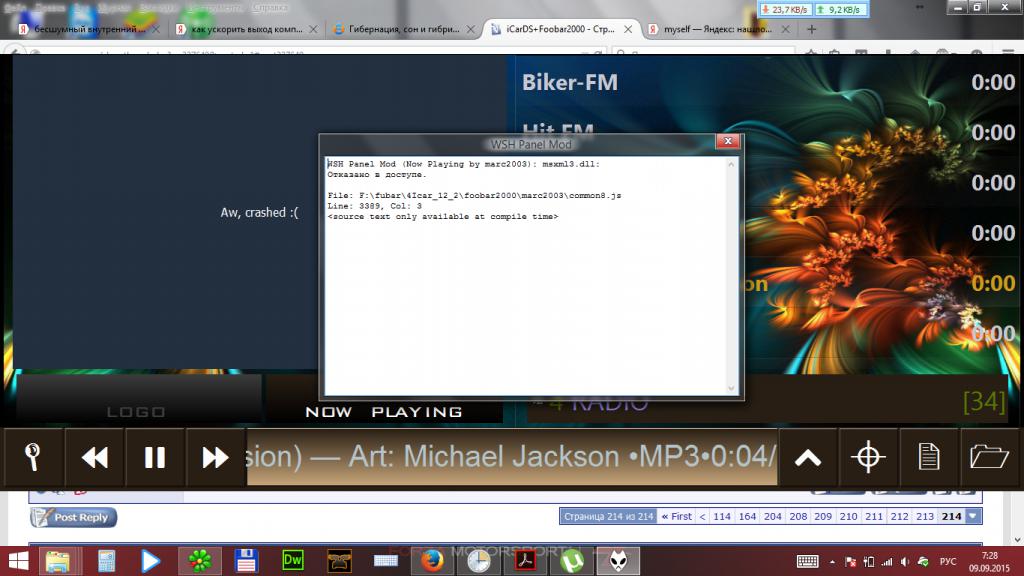Open the folder icon in player bar
Viewport: 1024px width, 576px height.
990,458
